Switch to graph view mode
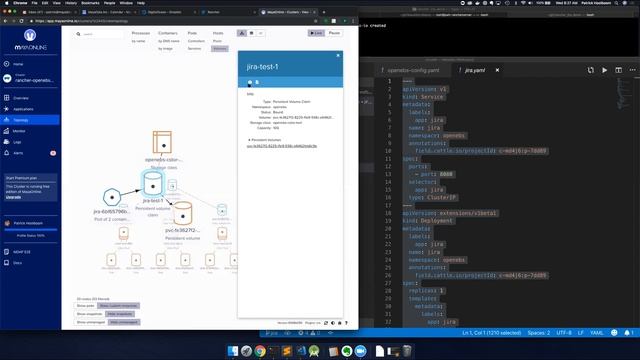Viewport: 640px width, 360px height. (x=242, y=33)
